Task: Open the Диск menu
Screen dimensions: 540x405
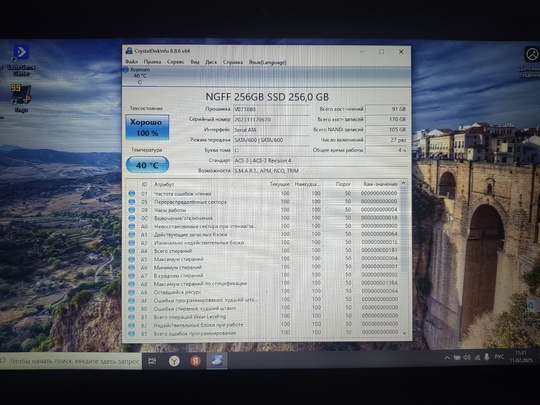Action: tap(211, 62)
